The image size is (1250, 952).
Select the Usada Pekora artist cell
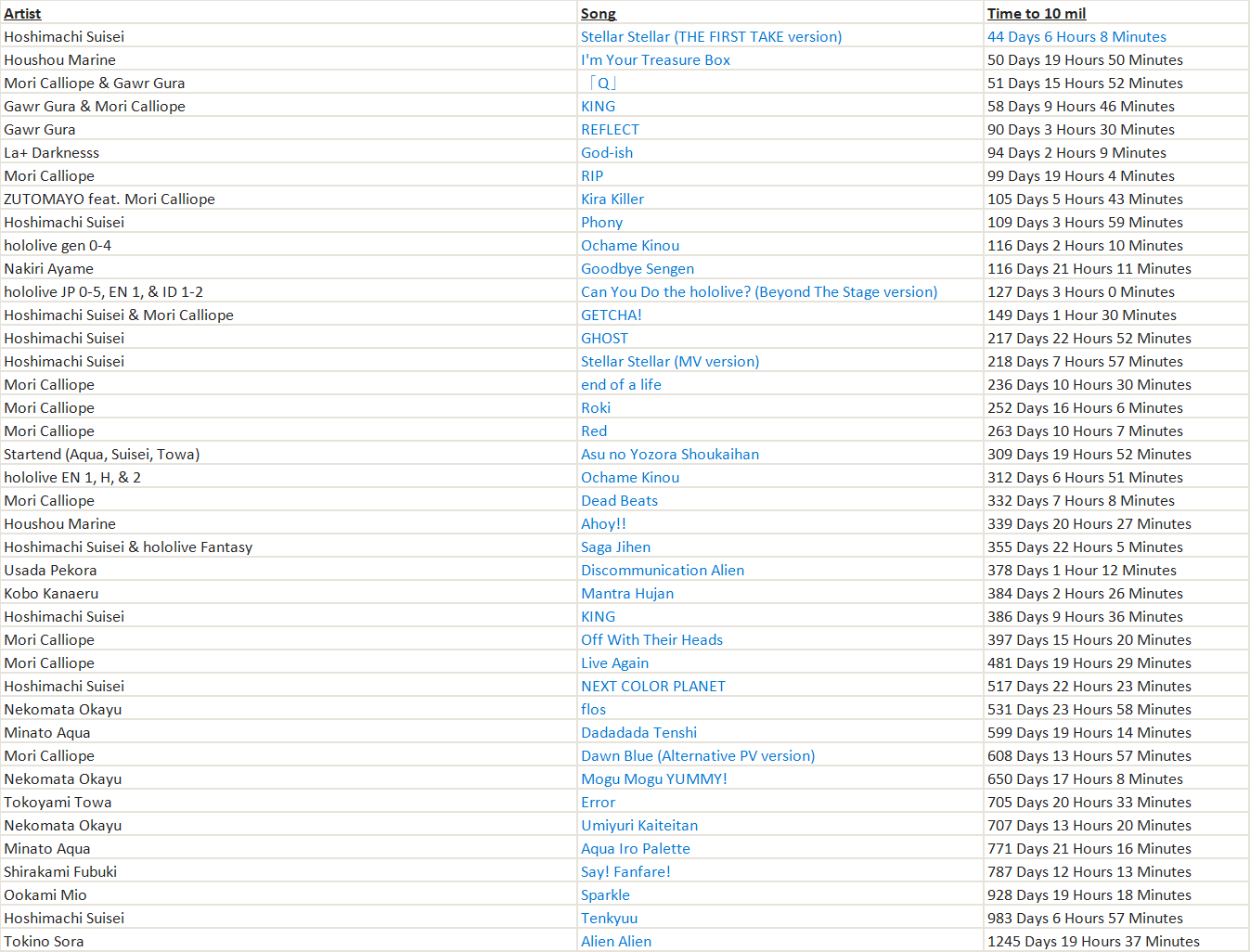coord(289,571)
